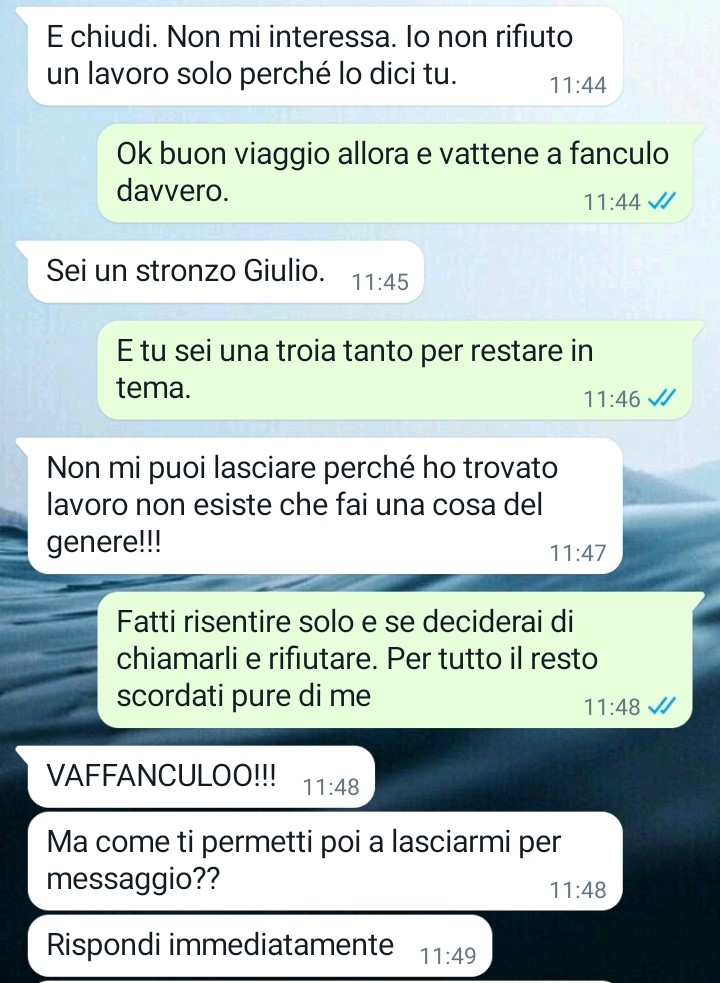Select the 'VAFFANCULOO!!!' message
The width and height of the screenshot is (720, 983).
(x=201, y=776)
